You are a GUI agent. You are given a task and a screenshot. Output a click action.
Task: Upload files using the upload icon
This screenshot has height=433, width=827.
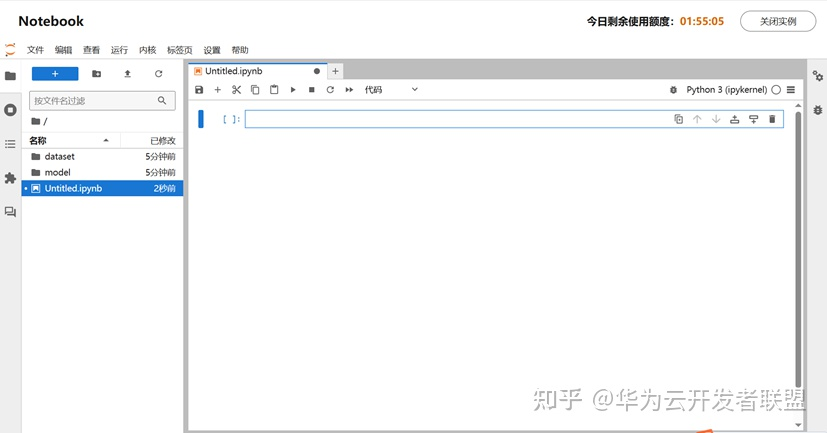point(127,74)
